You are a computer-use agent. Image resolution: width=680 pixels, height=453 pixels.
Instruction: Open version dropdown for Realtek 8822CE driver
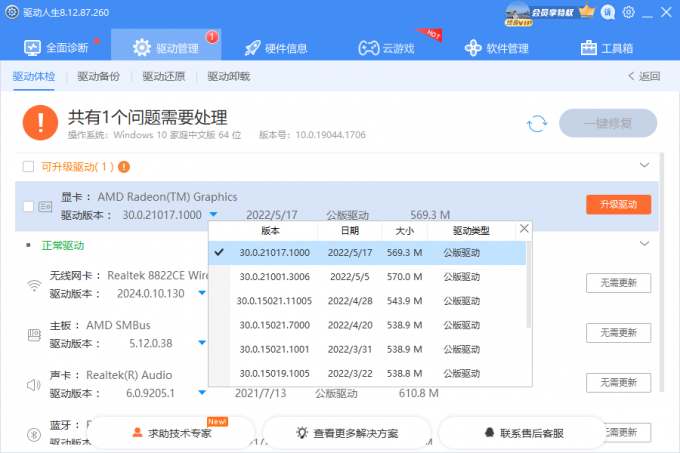click(202, 293)
